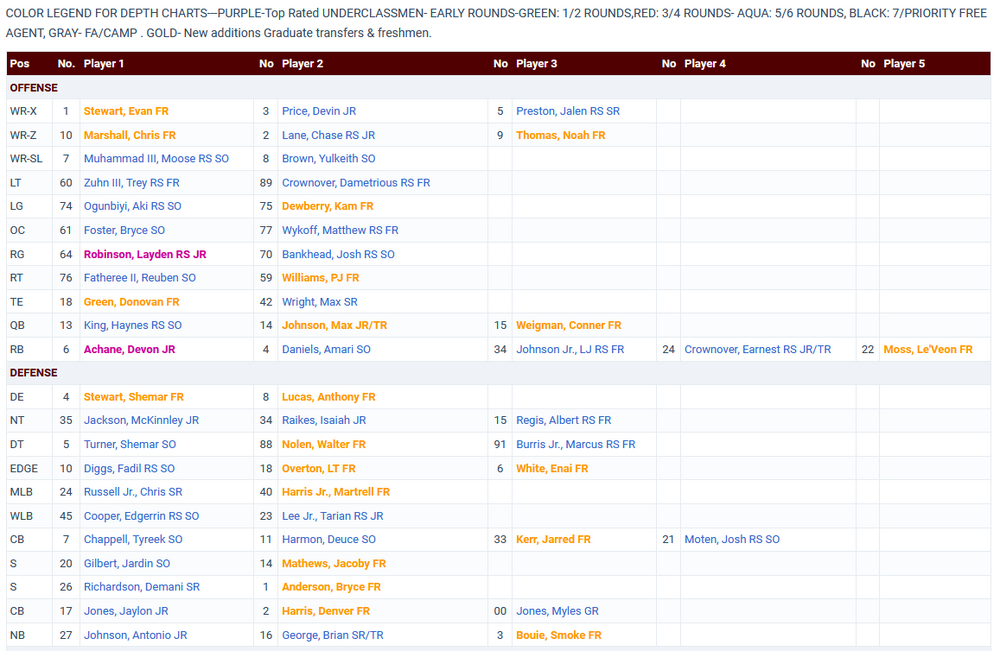Open King, Haynes RS SO link
This screenshot has height=651, width=1000.
tap(132, 325)
